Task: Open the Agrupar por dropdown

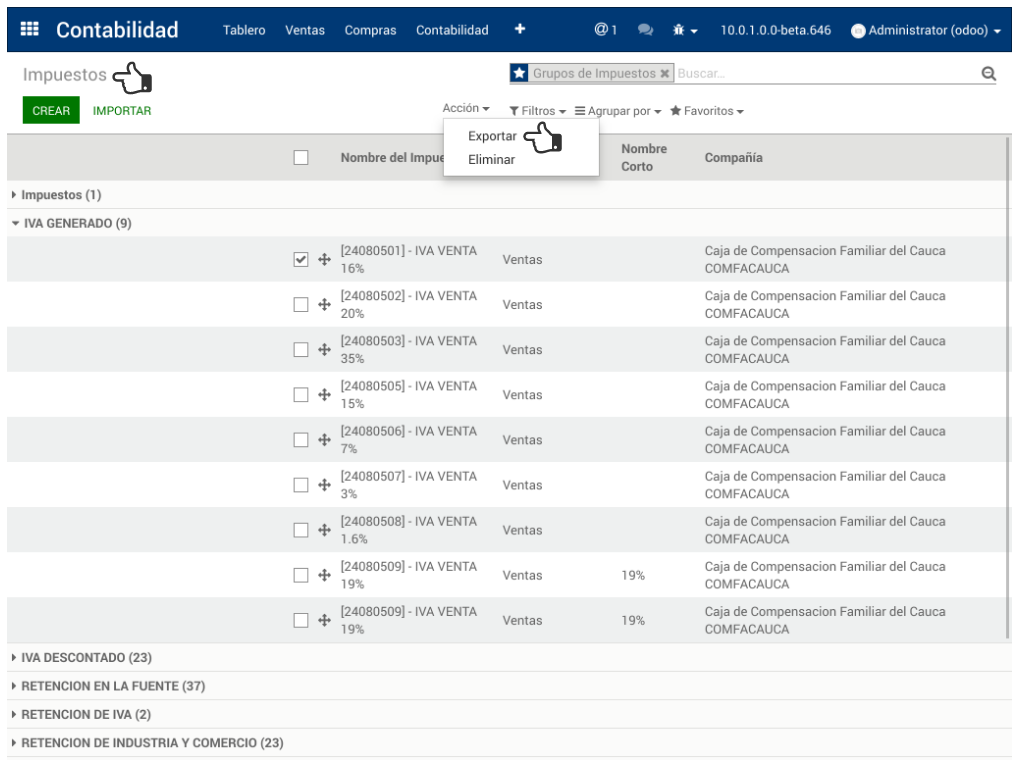Action: point(618,111)
